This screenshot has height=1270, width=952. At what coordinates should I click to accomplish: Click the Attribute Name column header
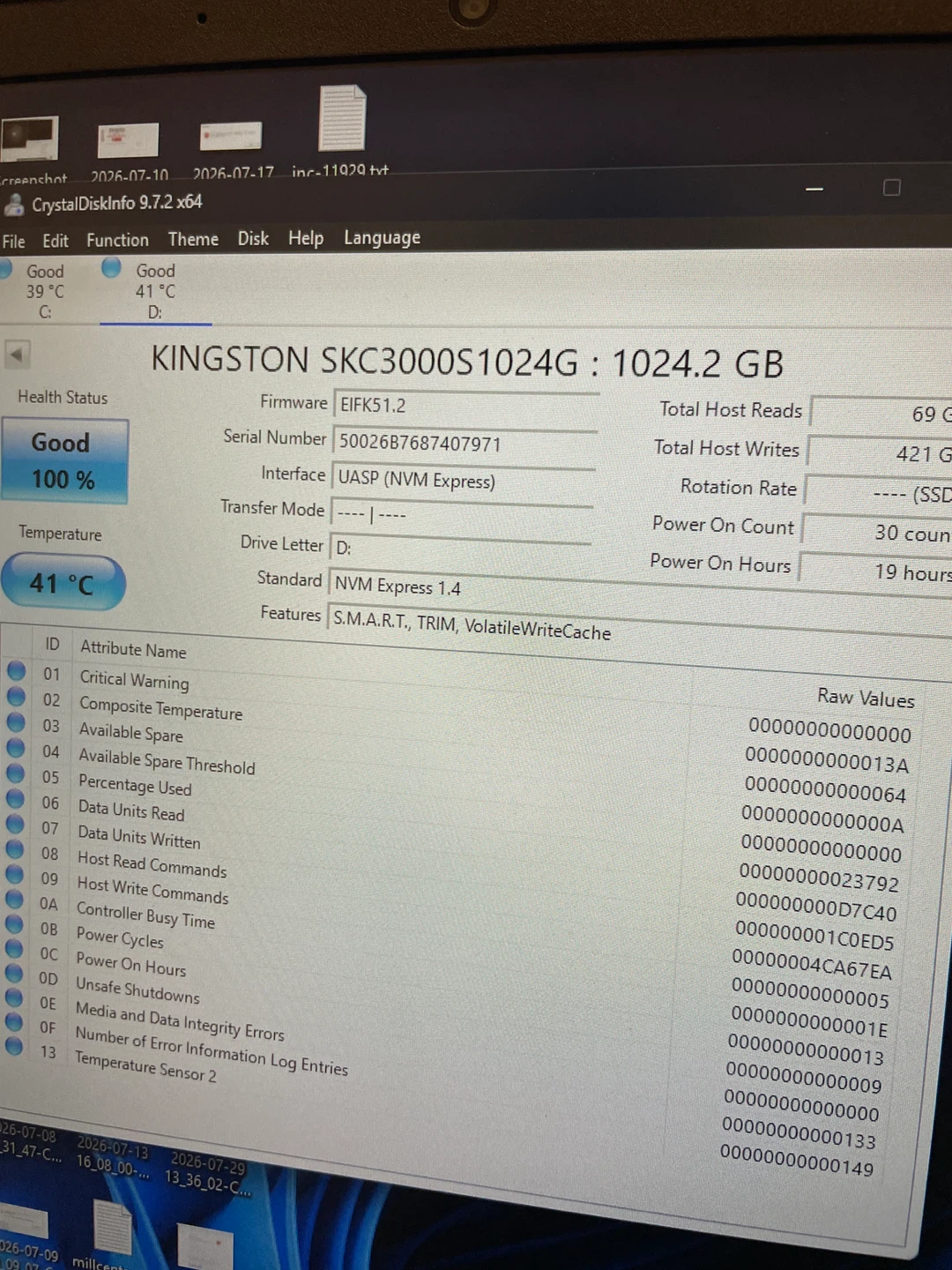click(x=133, y=649)
